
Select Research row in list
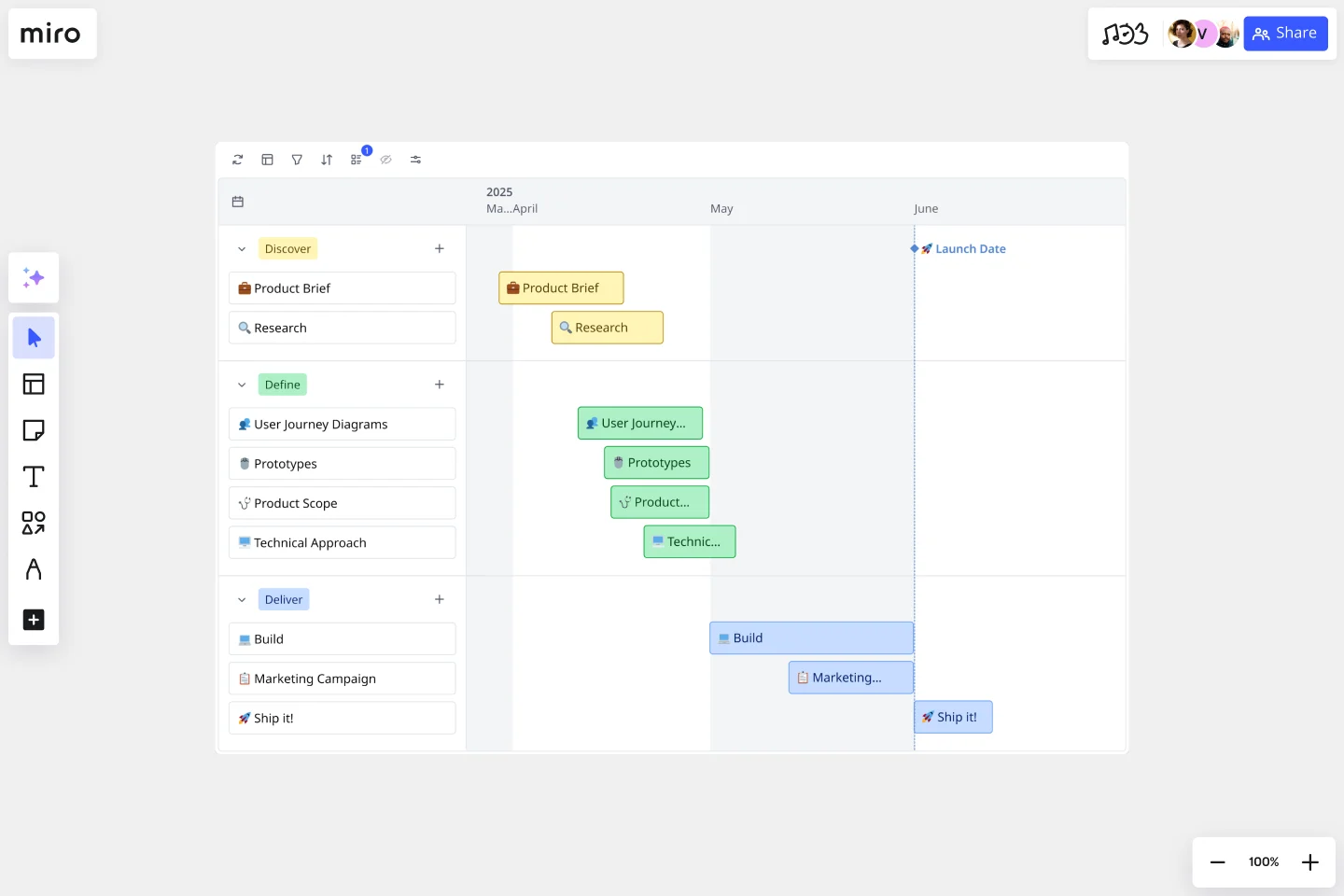tap(343, 328)
